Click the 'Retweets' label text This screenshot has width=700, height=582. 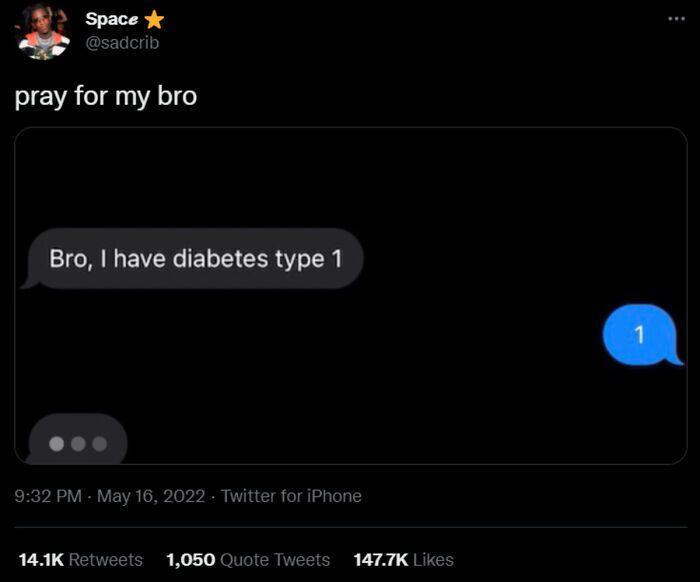pos(106,560)
